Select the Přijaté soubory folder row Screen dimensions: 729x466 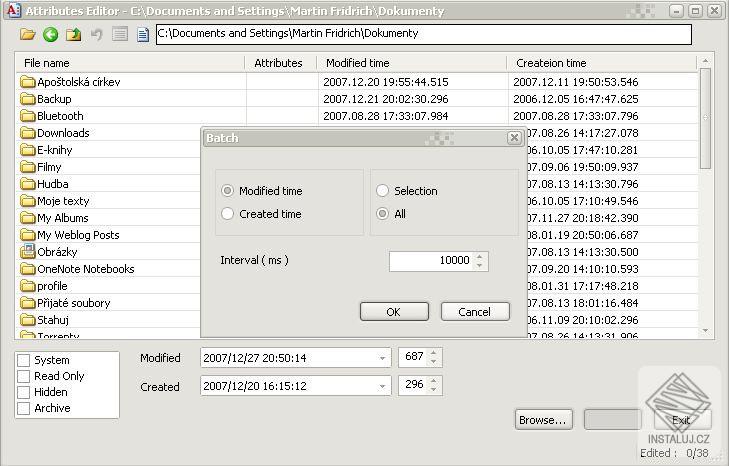110,303
